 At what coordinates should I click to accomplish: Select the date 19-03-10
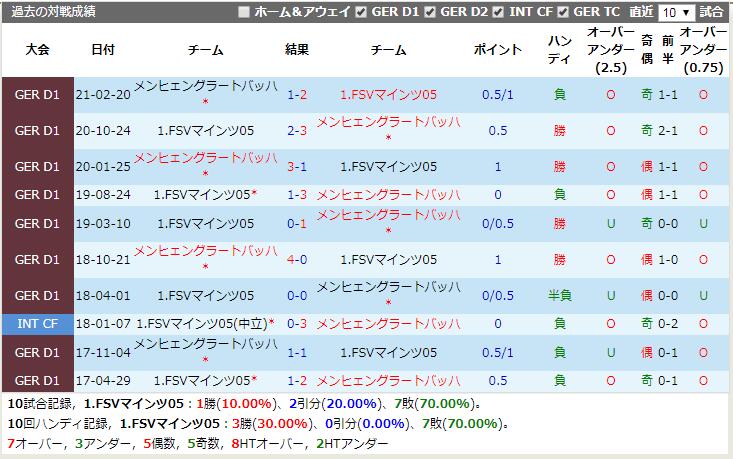pyautogui.click(x=103, y=224)
